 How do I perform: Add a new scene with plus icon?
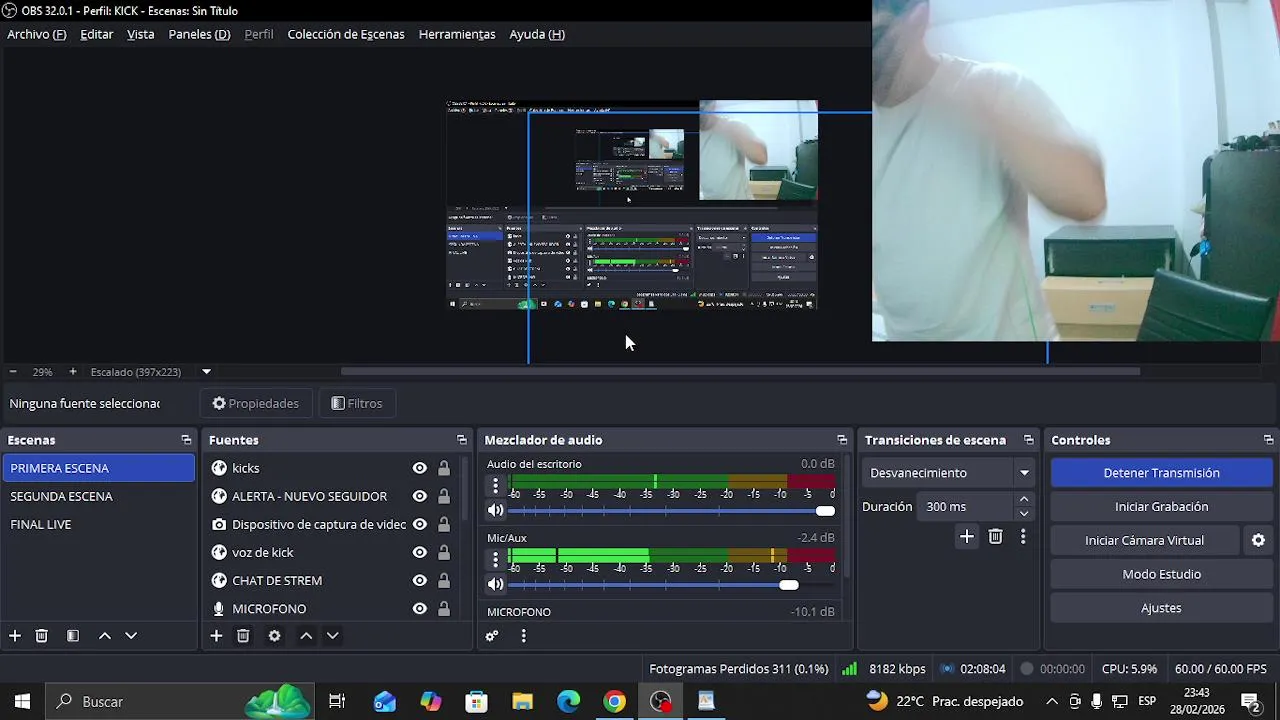coord(15,636)
